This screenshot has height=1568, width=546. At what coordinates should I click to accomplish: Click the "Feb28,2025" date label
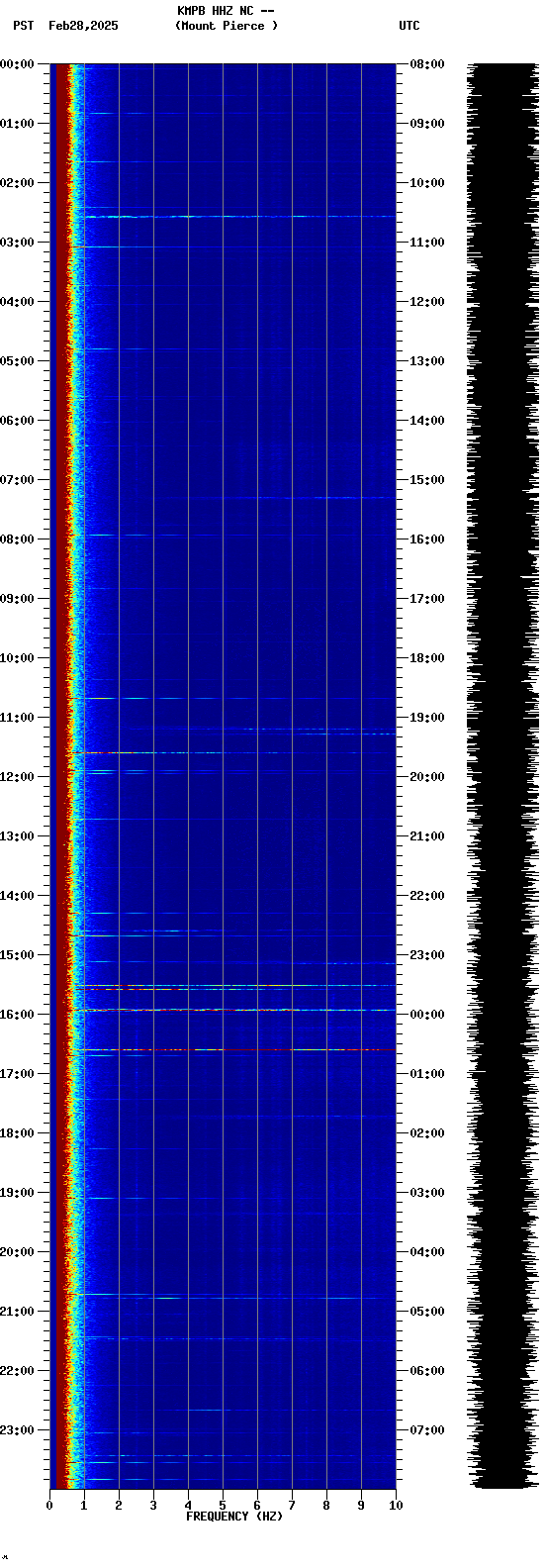pyautogui.click(x=83, y=26)
